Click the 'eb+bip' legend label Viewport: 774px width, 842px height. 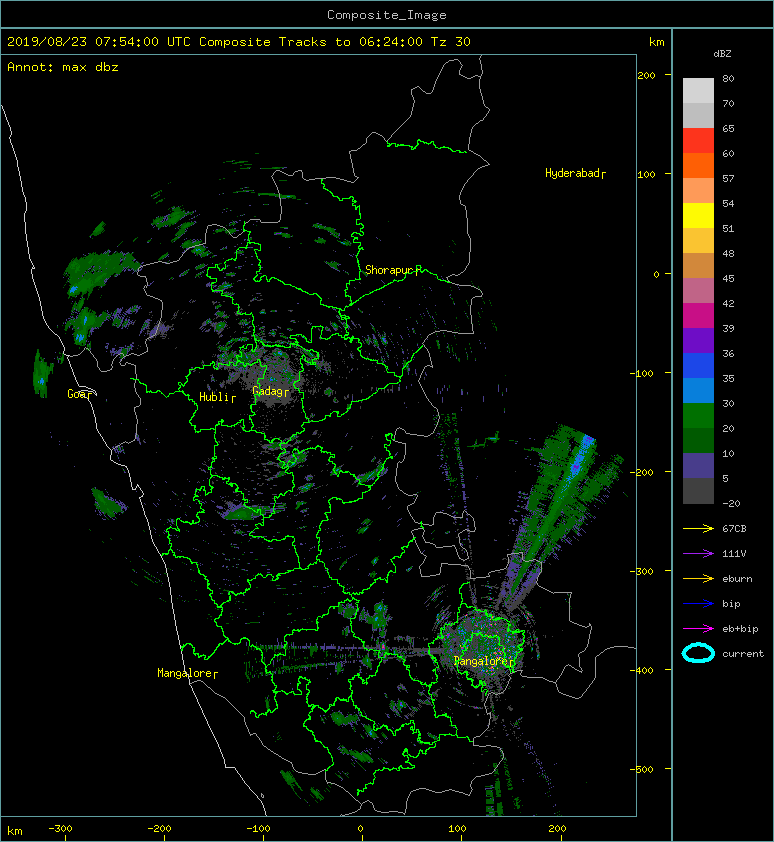tap(740, 628)
